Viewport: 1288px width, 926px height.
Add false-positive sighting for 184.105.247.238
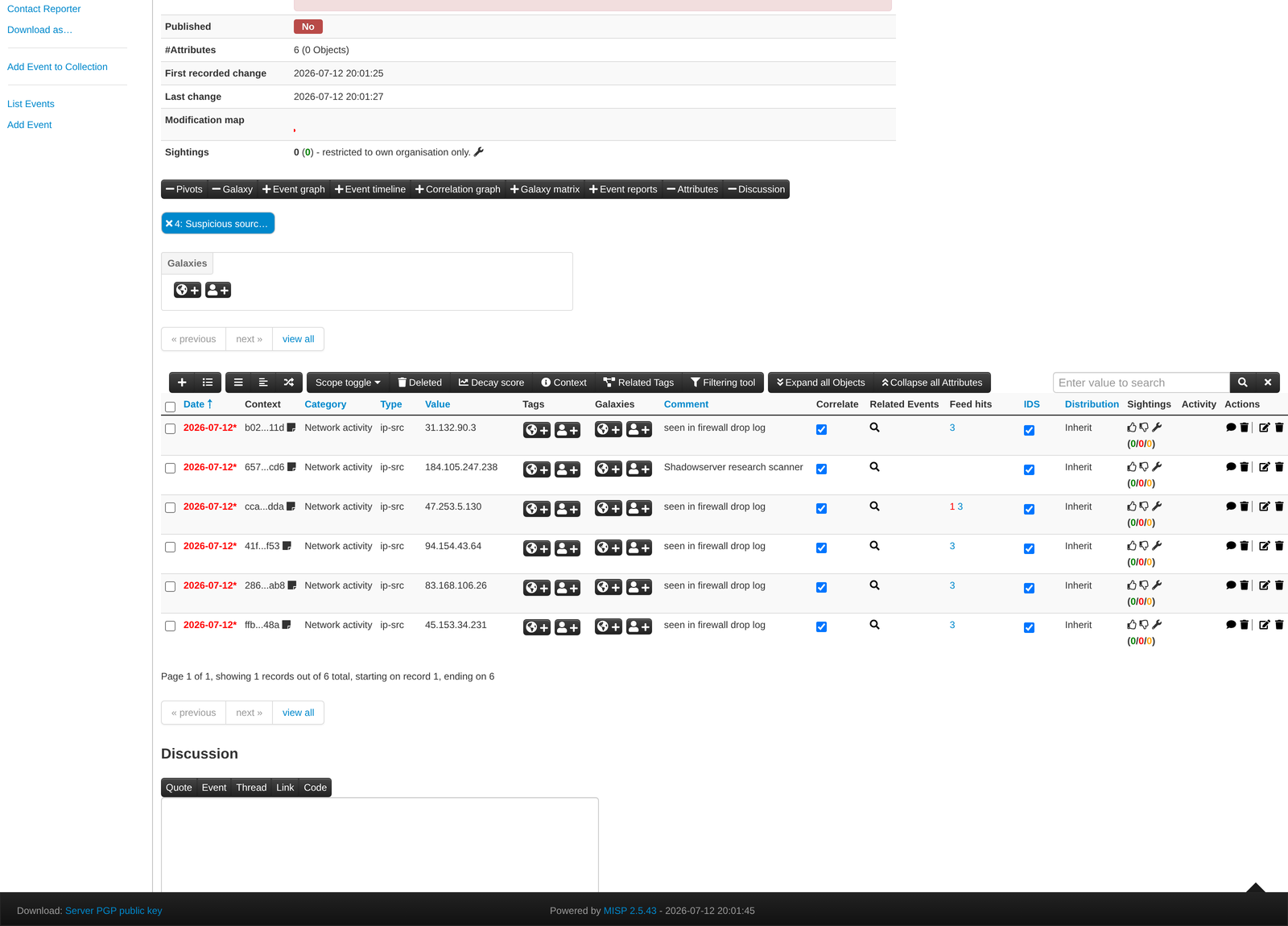1144,467
